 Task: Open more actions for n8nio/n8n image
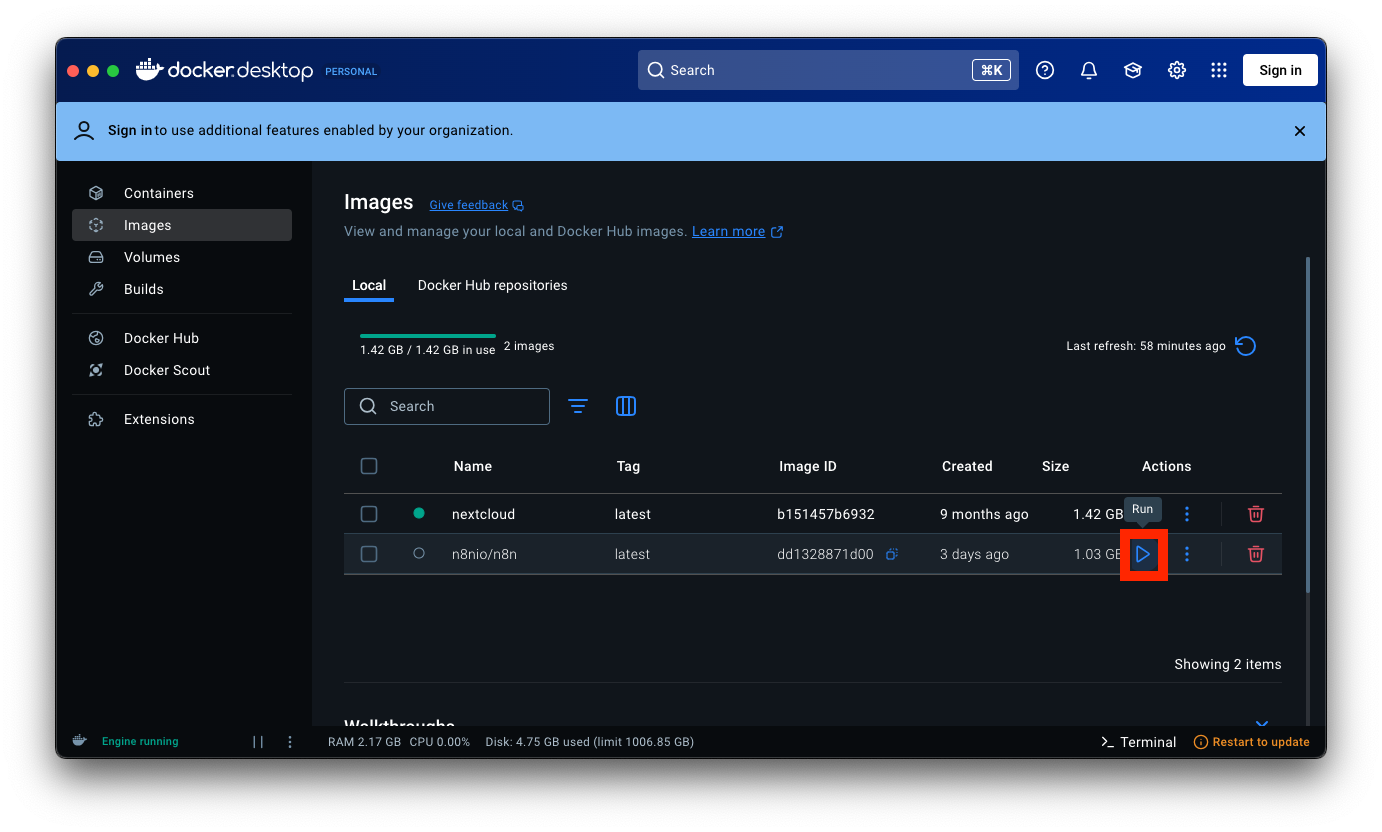click(1187, 554)
